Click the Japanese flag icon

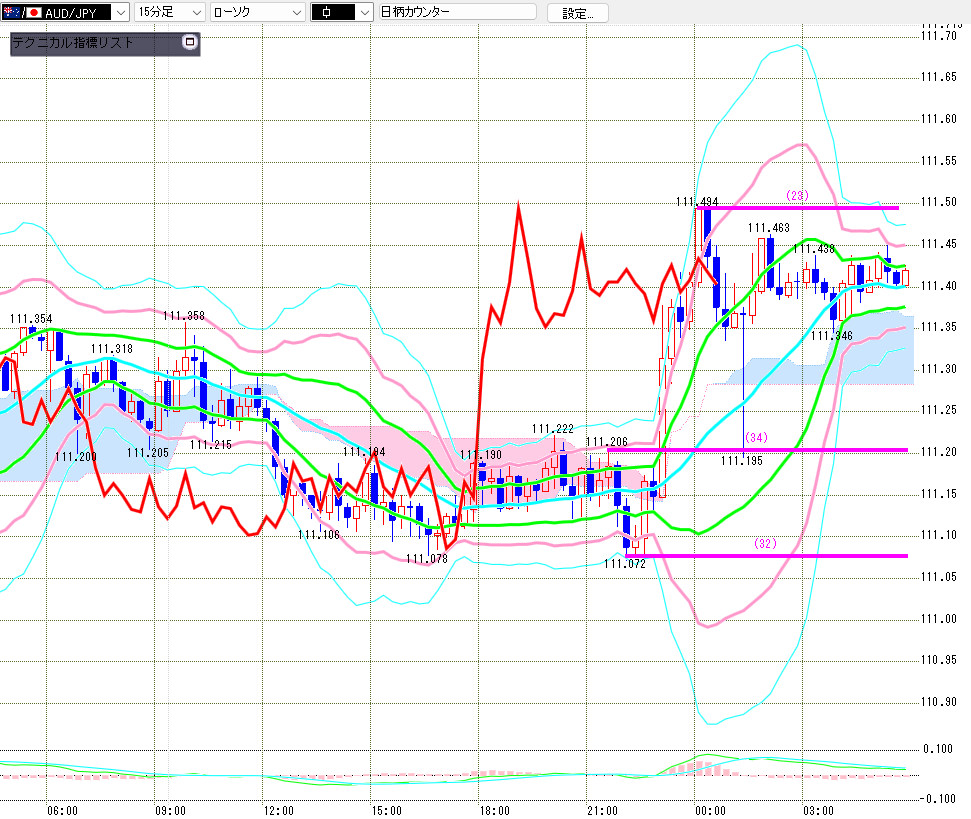pos(33,12)
